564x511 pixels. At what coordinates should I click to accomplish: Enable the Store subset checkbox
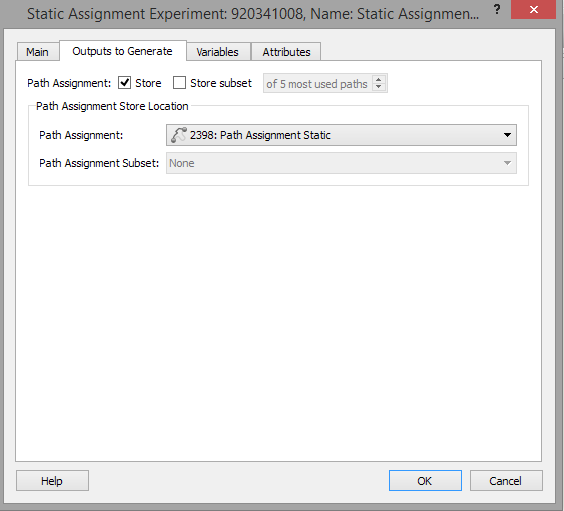tap(179, 83)
